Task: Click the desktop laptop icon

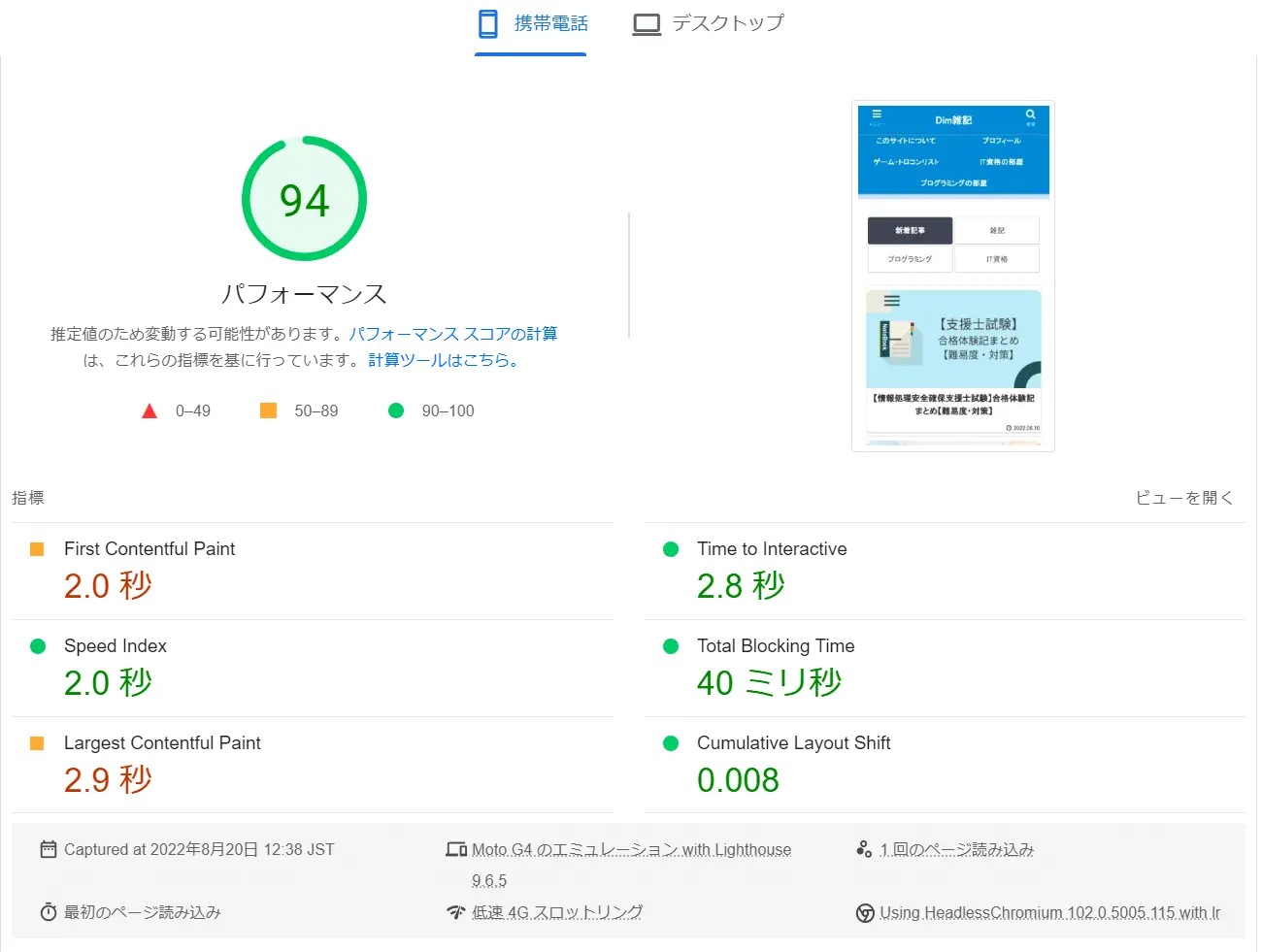Action: pos(647,24)
